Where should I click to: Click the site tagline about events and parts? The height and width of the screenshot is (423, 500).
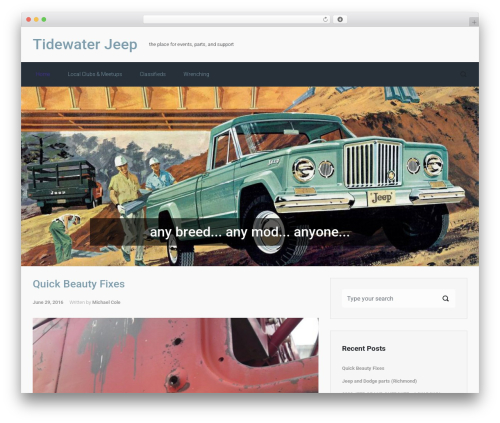pos(191,44)
